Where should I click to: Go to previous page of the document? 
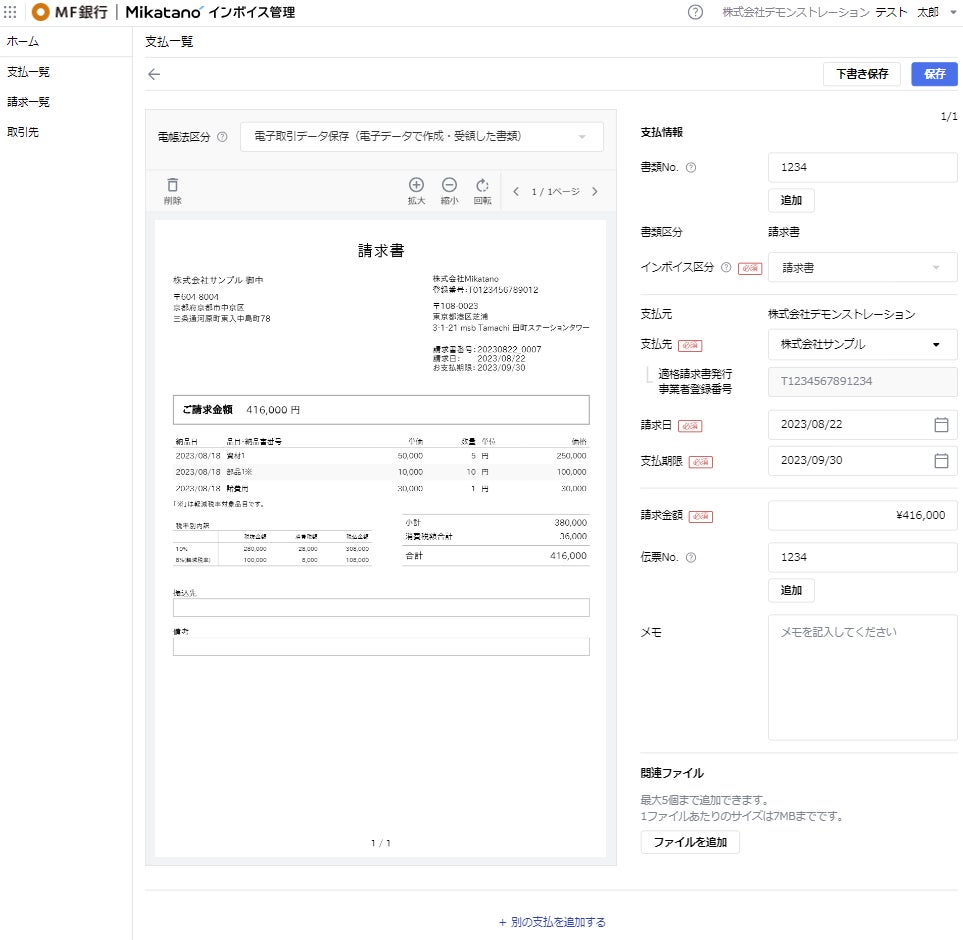516,192
